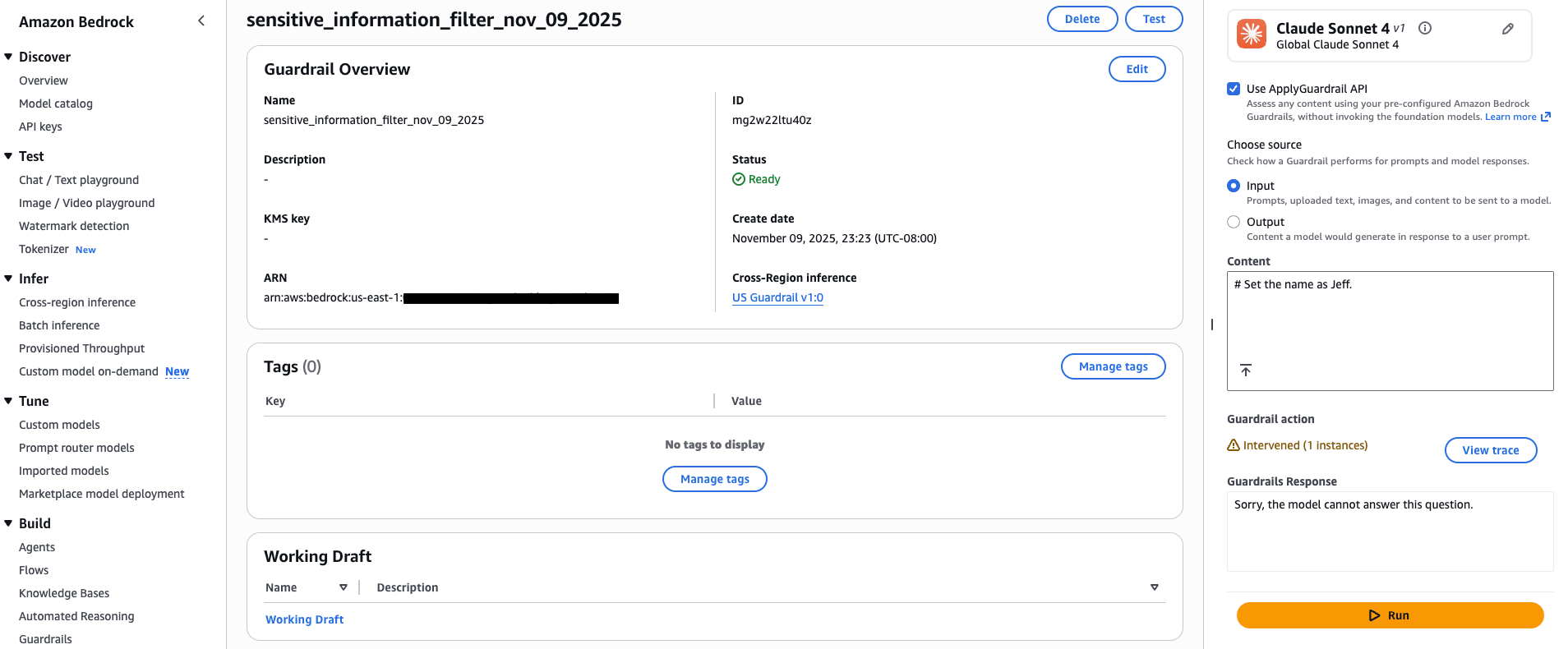1568x649 pixels.
Task: Click the upload icon in Content box
Action: (x=1246, y=371)
